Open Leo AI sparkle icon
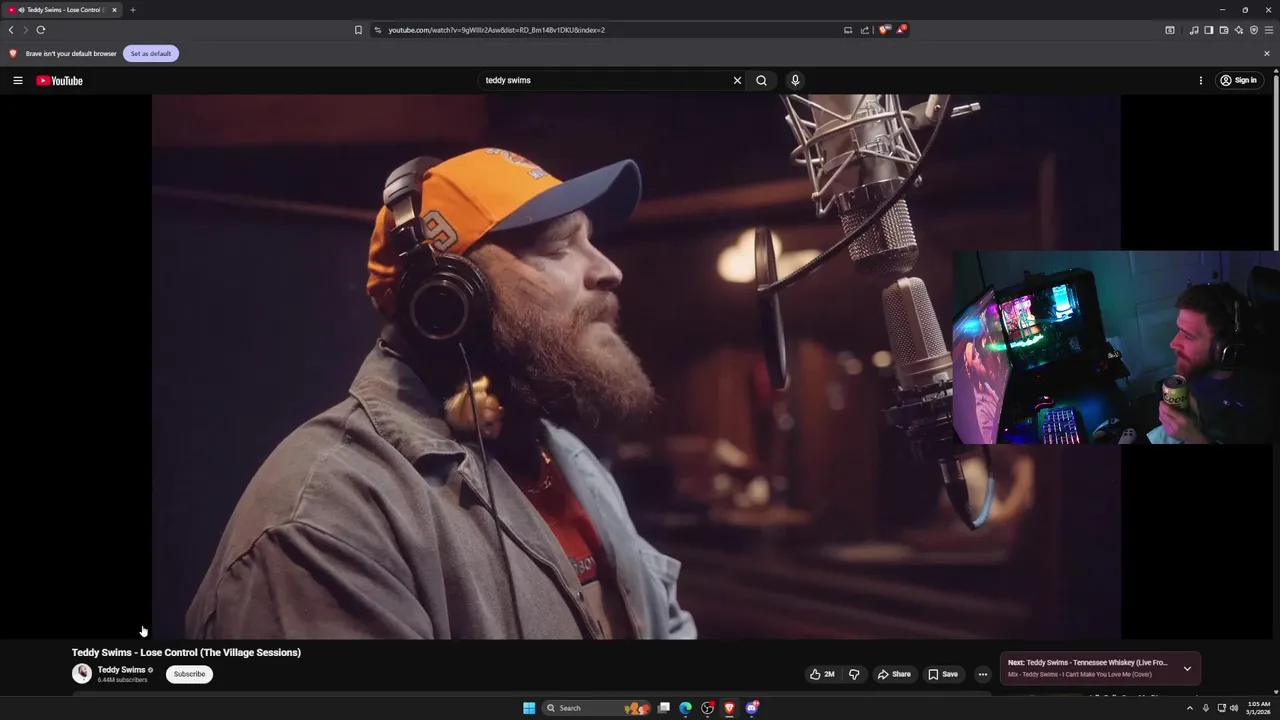 pos(1239,30)
